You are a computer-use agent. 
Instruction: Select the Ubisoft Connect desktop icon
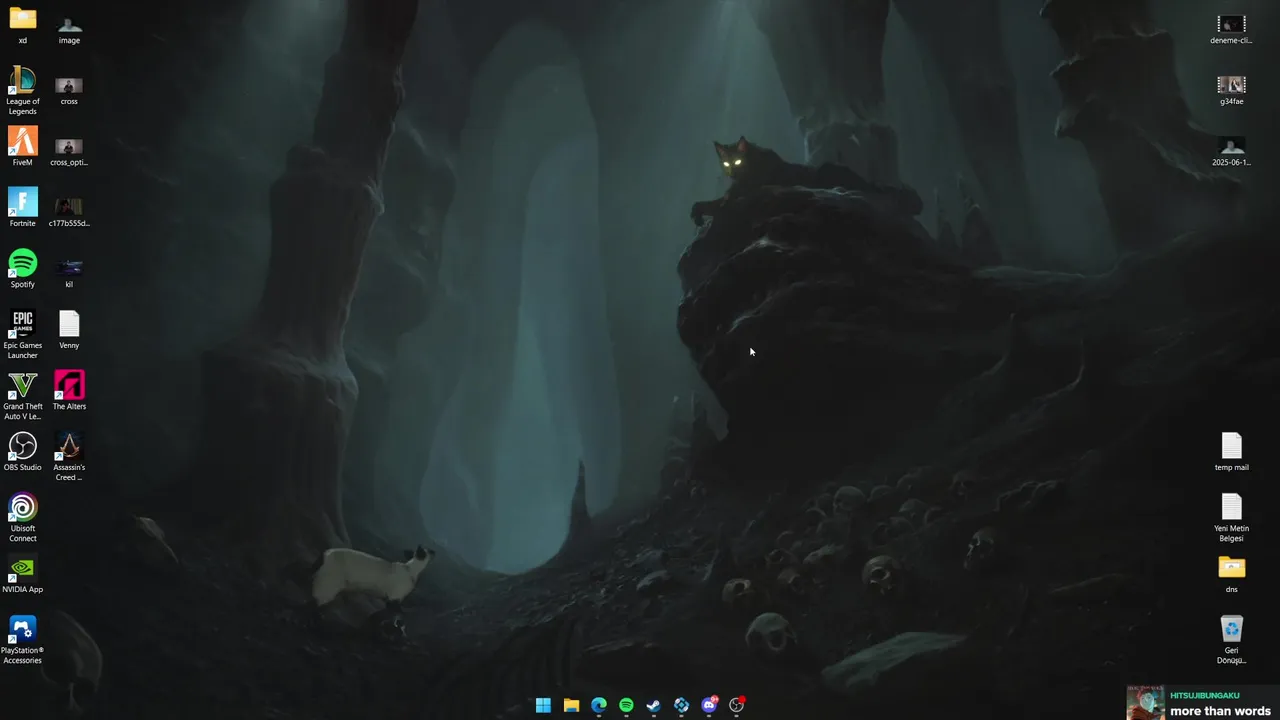tap(23, 517)
